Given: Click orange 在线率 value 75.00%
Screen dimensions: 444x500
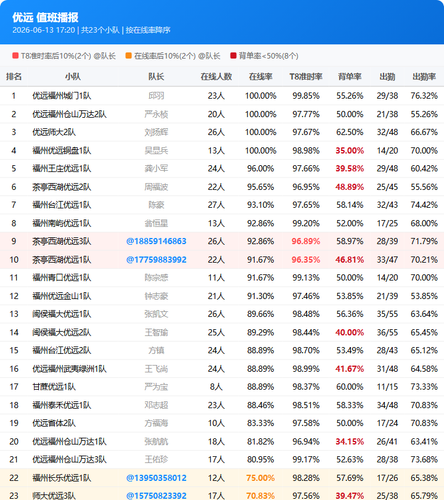Looking at the screenshot, I should tap(260, 478).
